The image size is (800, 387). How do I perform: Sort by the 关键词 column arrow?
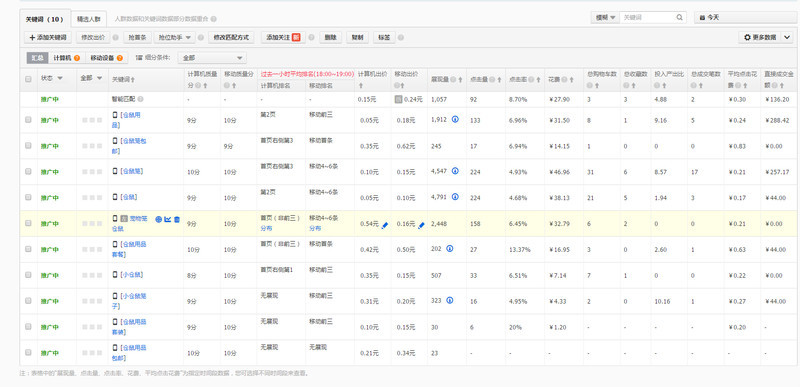click(x=134, y=80)
